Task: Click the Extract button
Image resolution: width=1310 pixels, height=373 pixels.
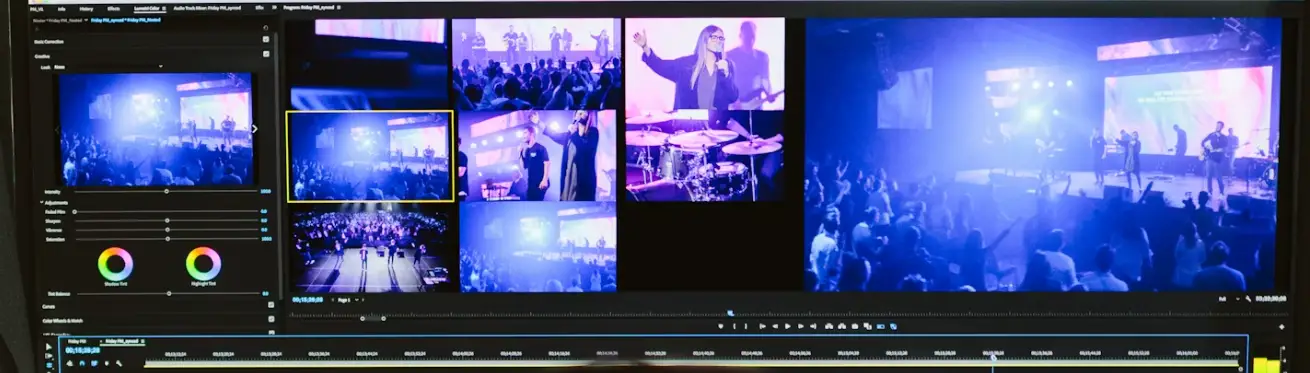Action: click(842, 326)
